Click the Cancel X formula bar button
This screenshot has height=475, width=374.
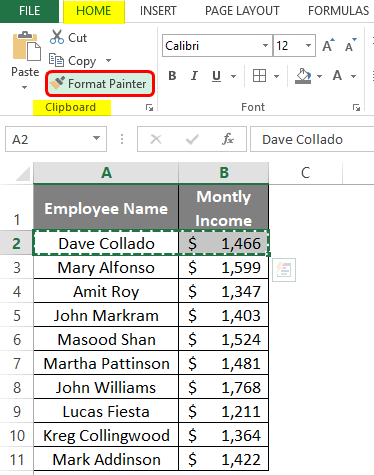tap(156, 139)
